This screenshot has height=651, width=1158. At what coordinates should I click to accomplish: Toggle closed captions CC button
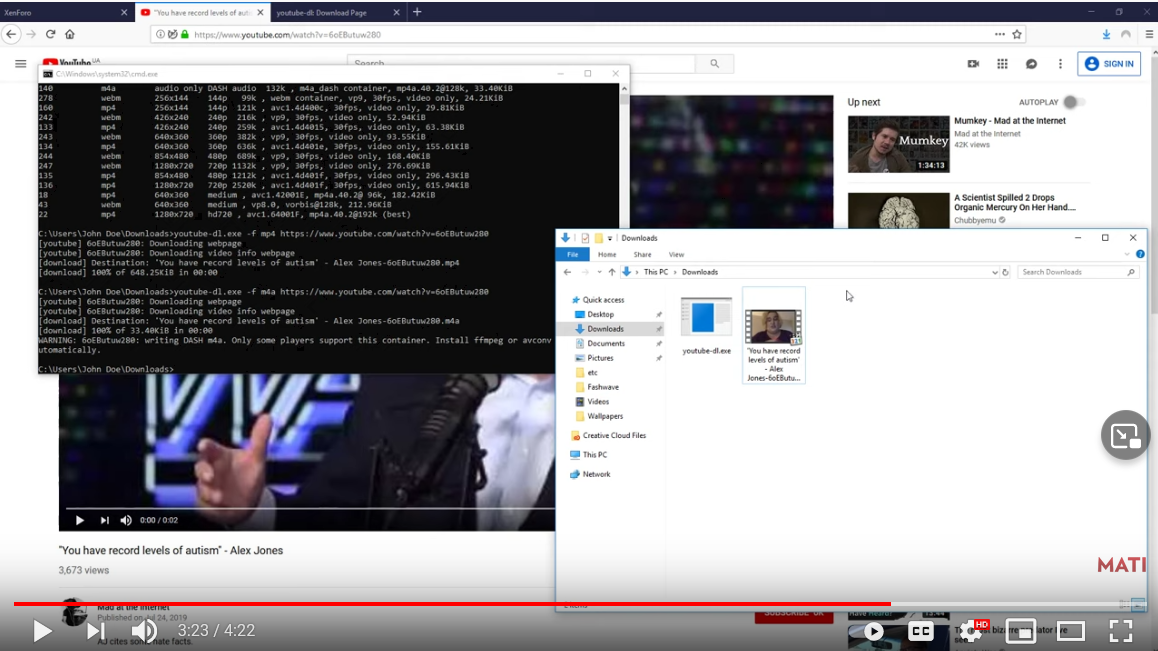pyautogui.click(x=920, y=630)
